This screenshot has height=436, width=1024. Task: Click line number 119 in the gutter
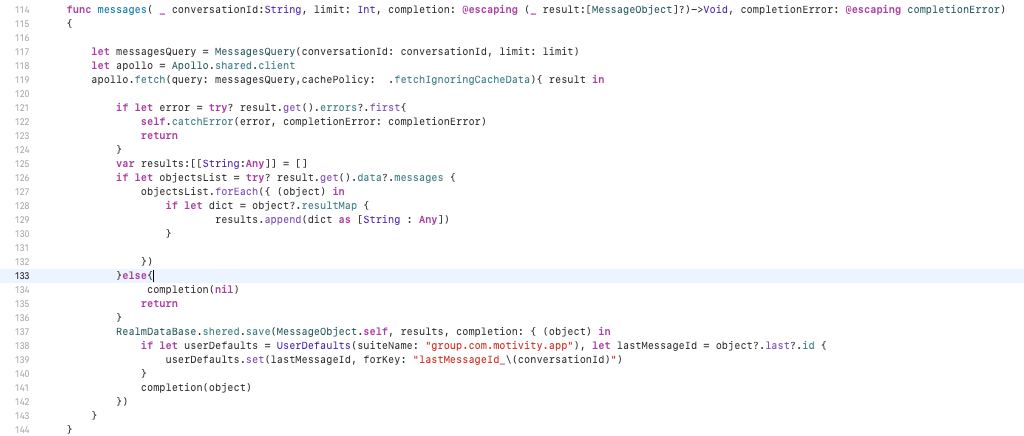pos(22,80)
